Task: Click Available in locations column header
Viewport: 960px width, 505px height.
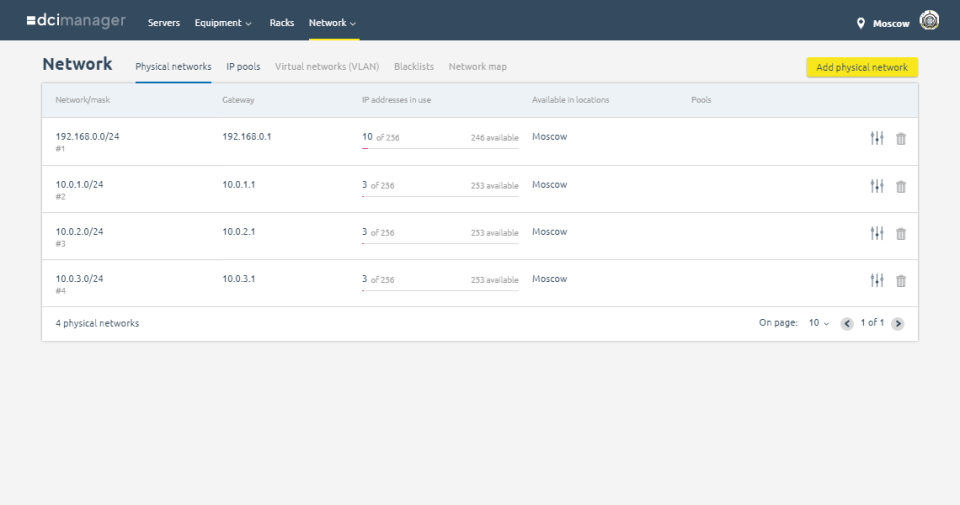Action: coord(571,100)
